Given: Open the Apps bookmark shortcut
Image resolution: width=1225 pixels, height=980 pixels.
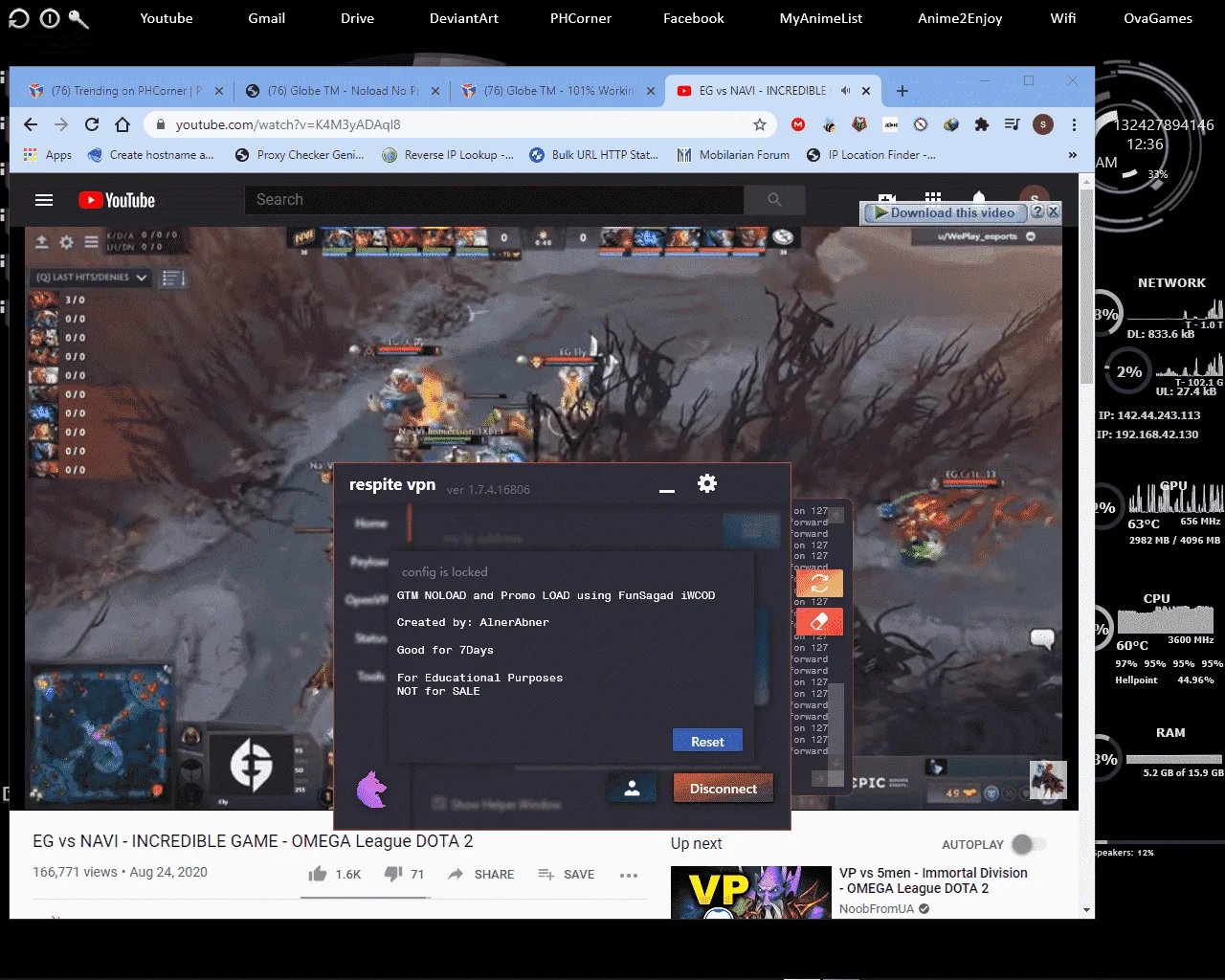Looking at the screenshot, I should [48, 155].
